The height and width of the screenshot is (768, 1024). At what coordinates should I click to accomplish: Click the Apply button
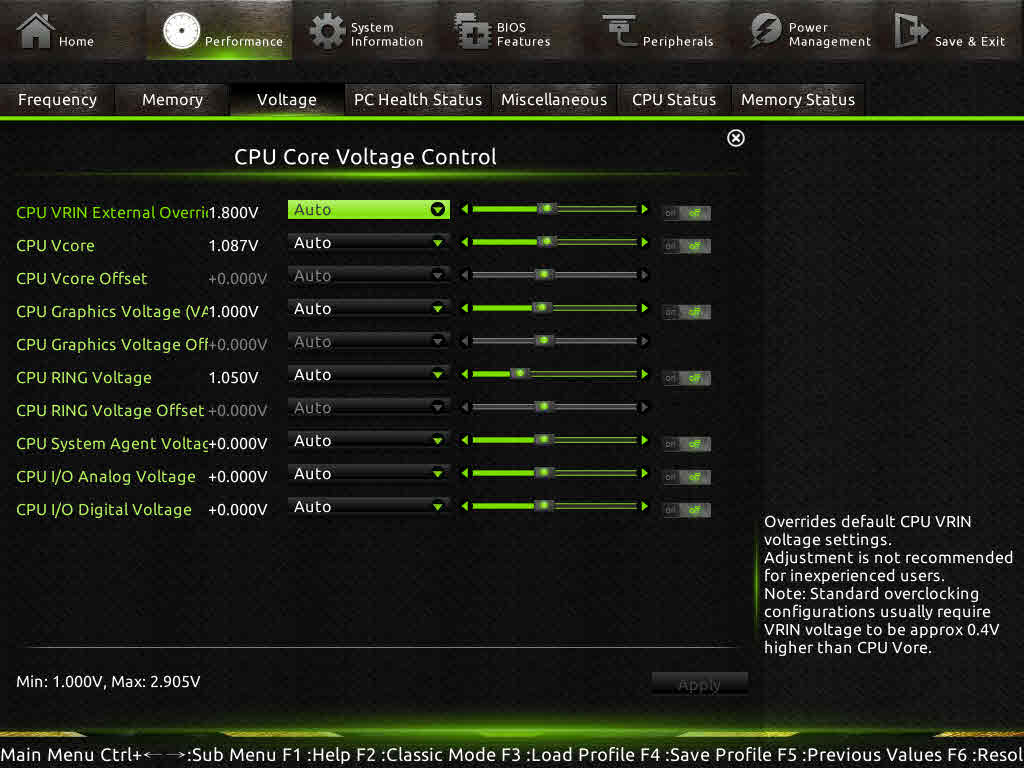click(699, 684)
